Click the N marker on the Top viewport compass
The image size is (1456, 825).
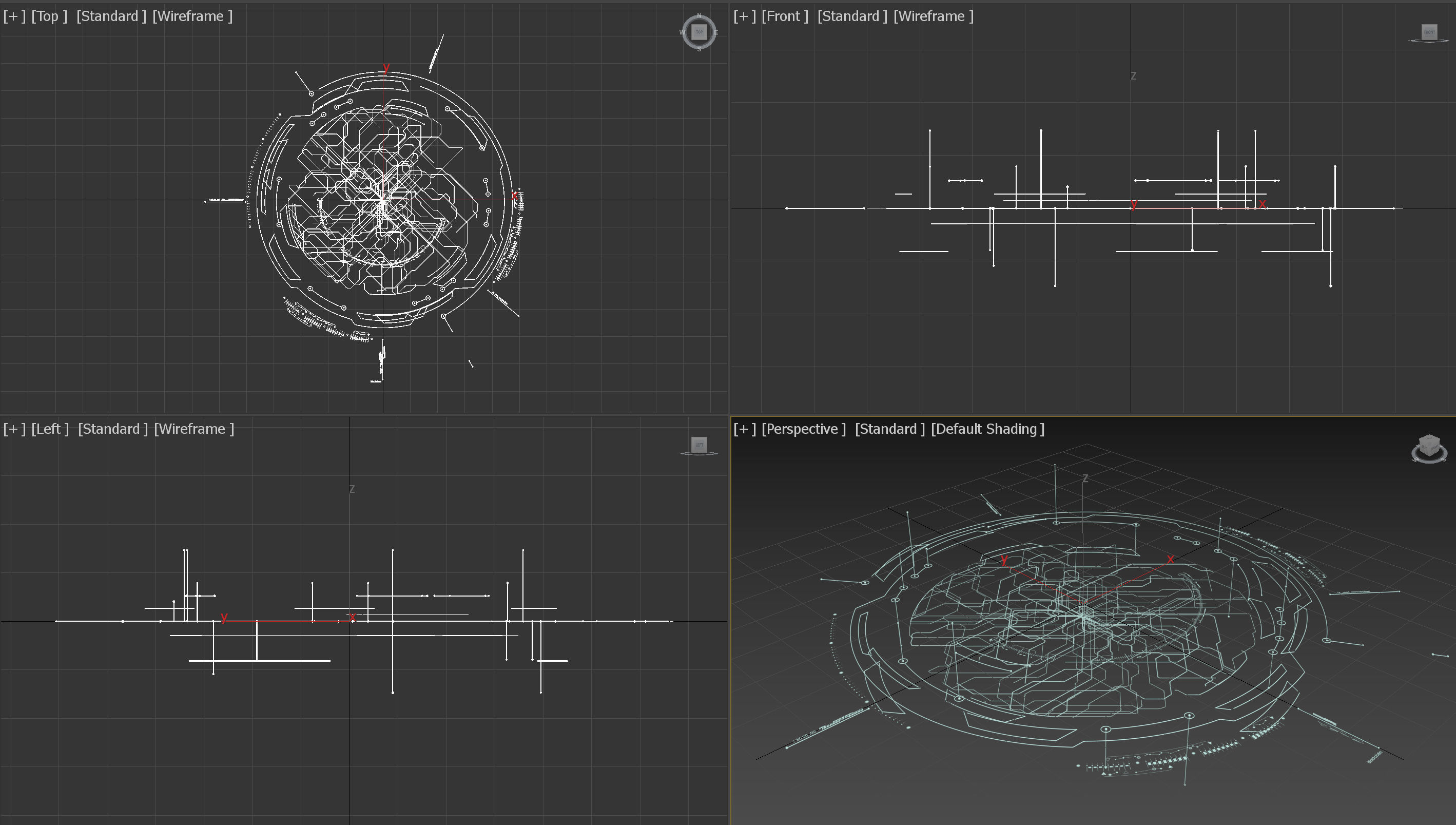coord(698,16)
